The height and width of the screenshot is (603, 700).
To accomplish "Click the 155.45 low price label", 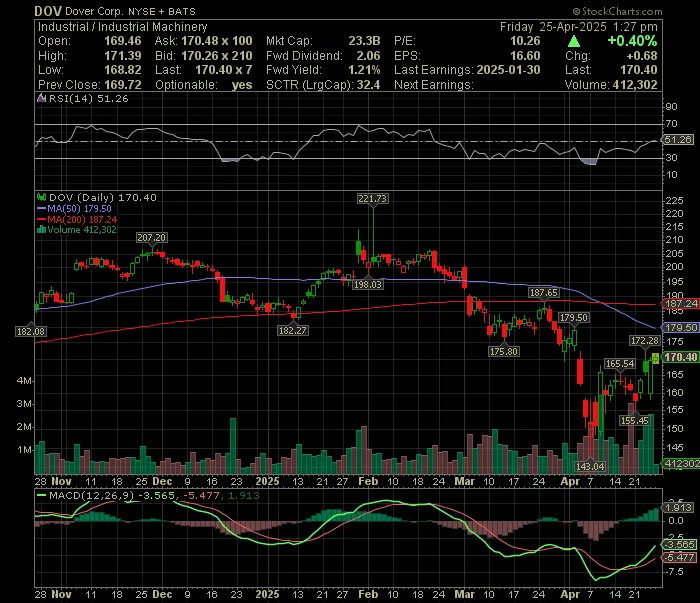I will (x=634, y=420).
